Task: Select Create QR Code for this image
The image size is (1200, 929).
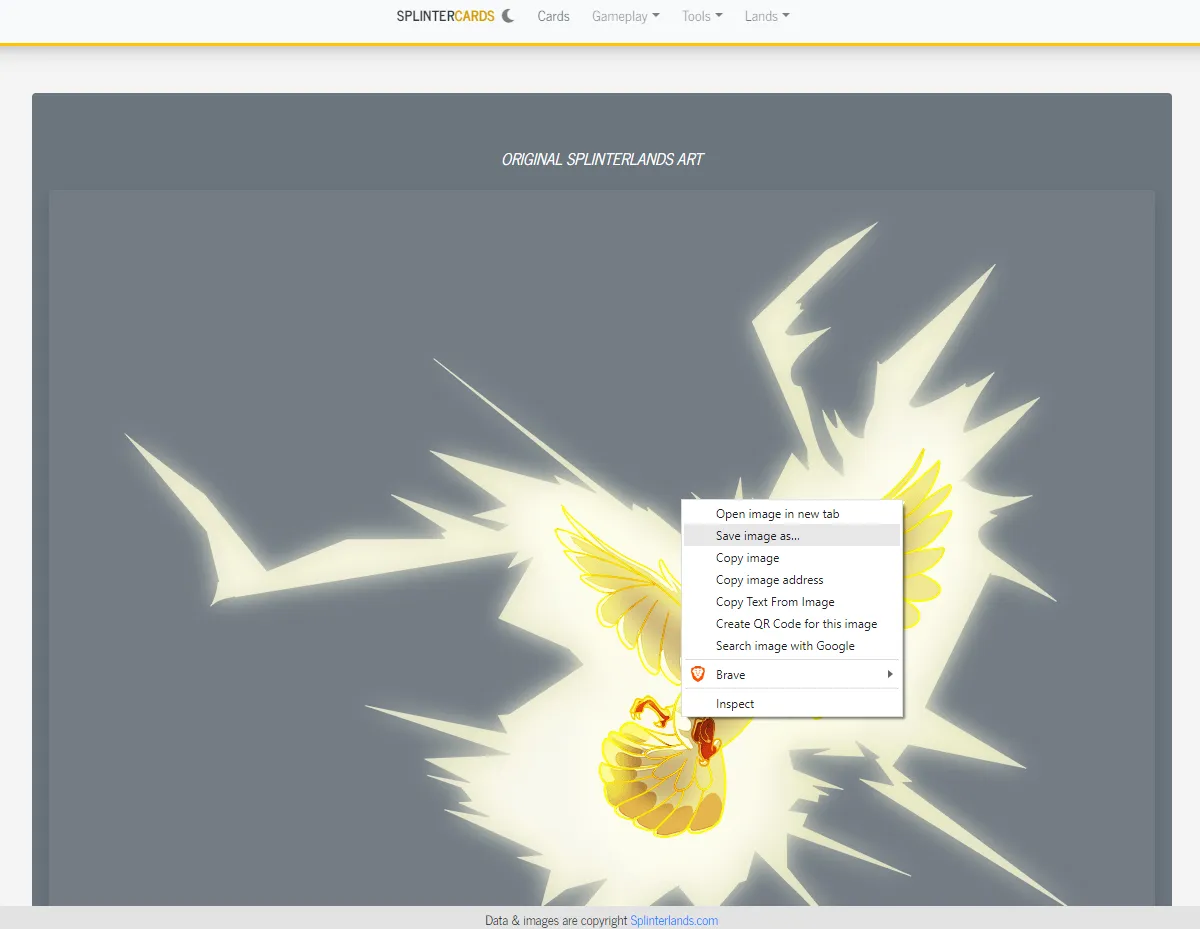Action: 792,624
